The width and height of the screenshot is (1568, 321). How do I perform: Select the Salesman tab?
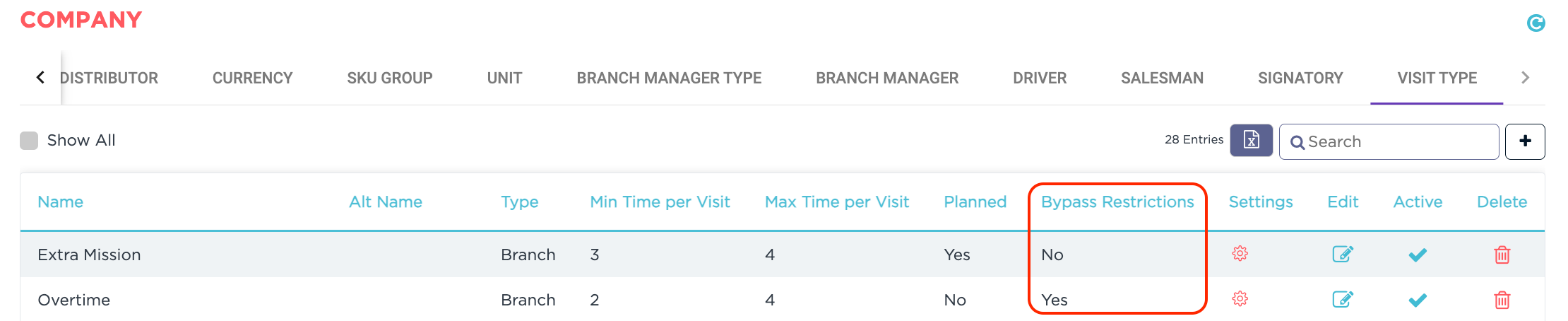tap(1162, 78)
